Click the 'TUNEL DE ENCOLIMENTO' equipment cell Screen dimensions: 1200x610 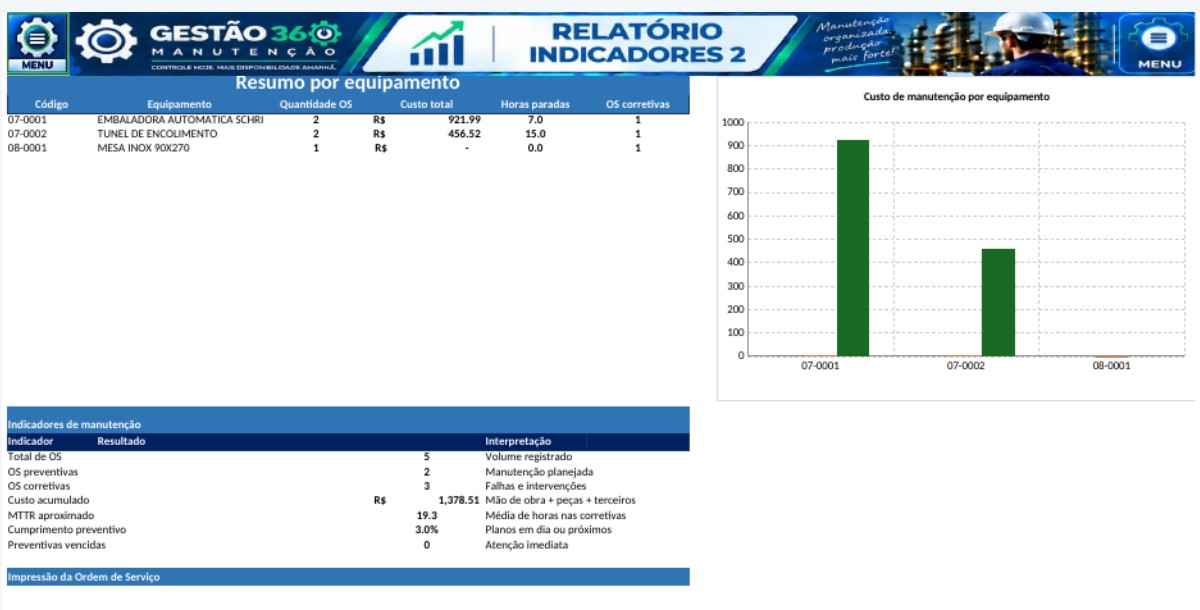(157, 134)
